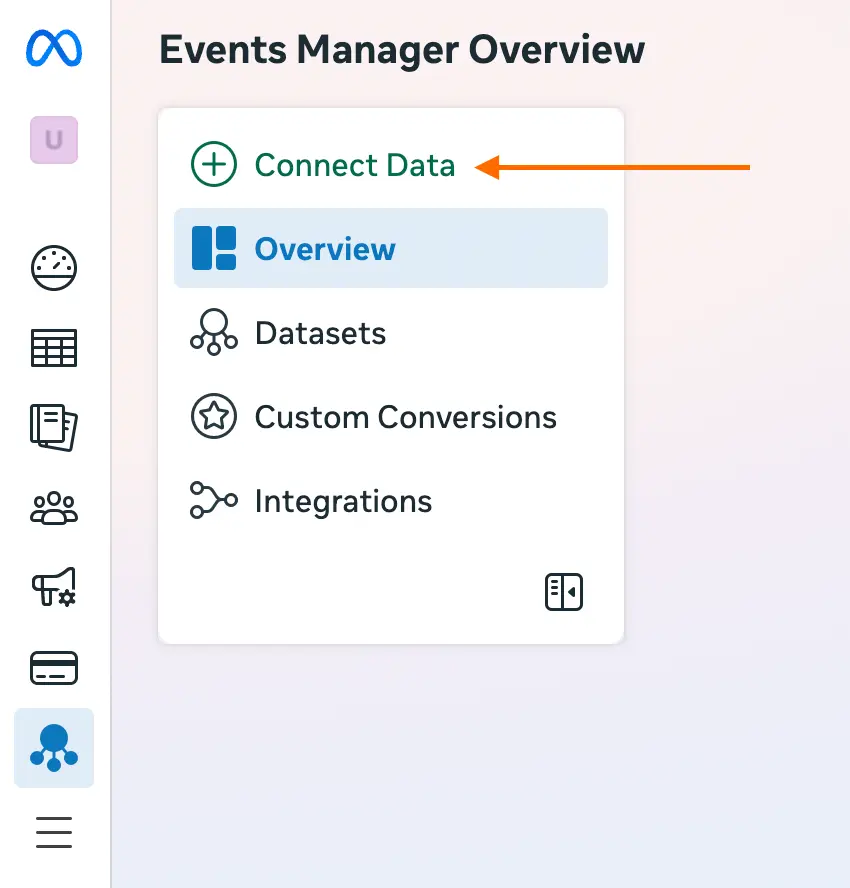Collapse the navigation panel
This screenshot has height=888, width=850.
(563, 591)
